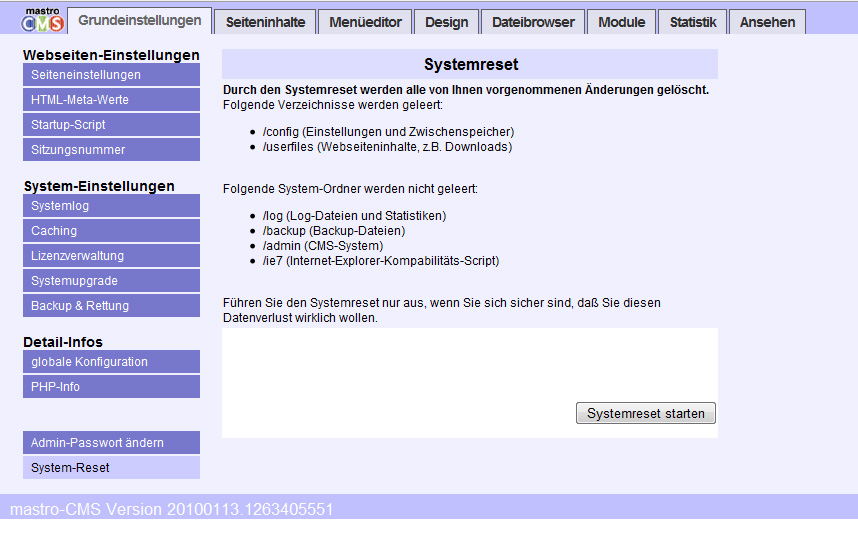This screenshot has width=858, height=555.
Task: Open the Startup-Script settings
Action: pos(111,125)
